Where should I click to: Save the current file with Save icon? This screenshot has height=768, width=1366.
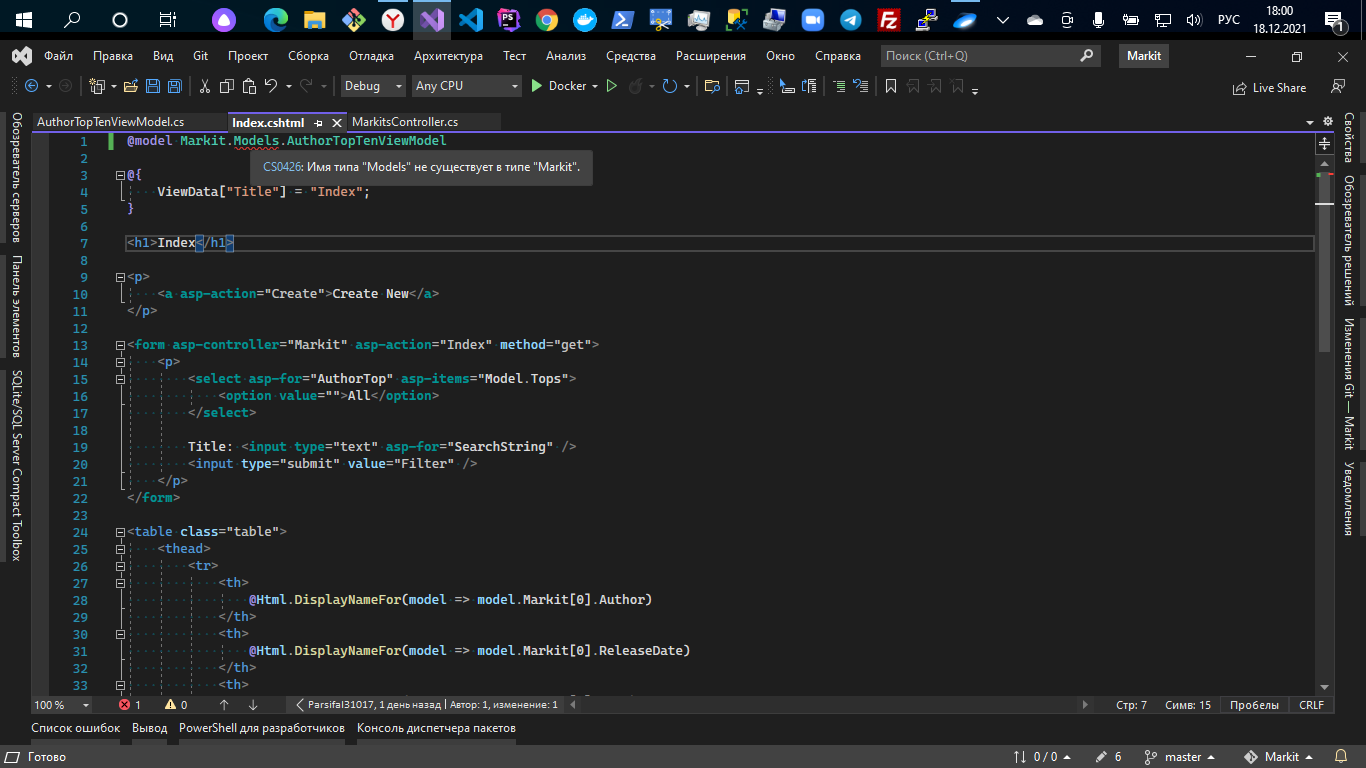[153, 86]
